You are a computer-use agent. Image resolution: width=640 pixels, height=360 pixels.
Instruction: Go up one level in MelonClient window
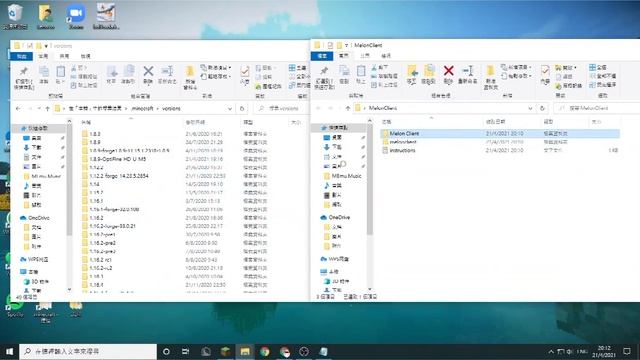(x=348, y=108)
